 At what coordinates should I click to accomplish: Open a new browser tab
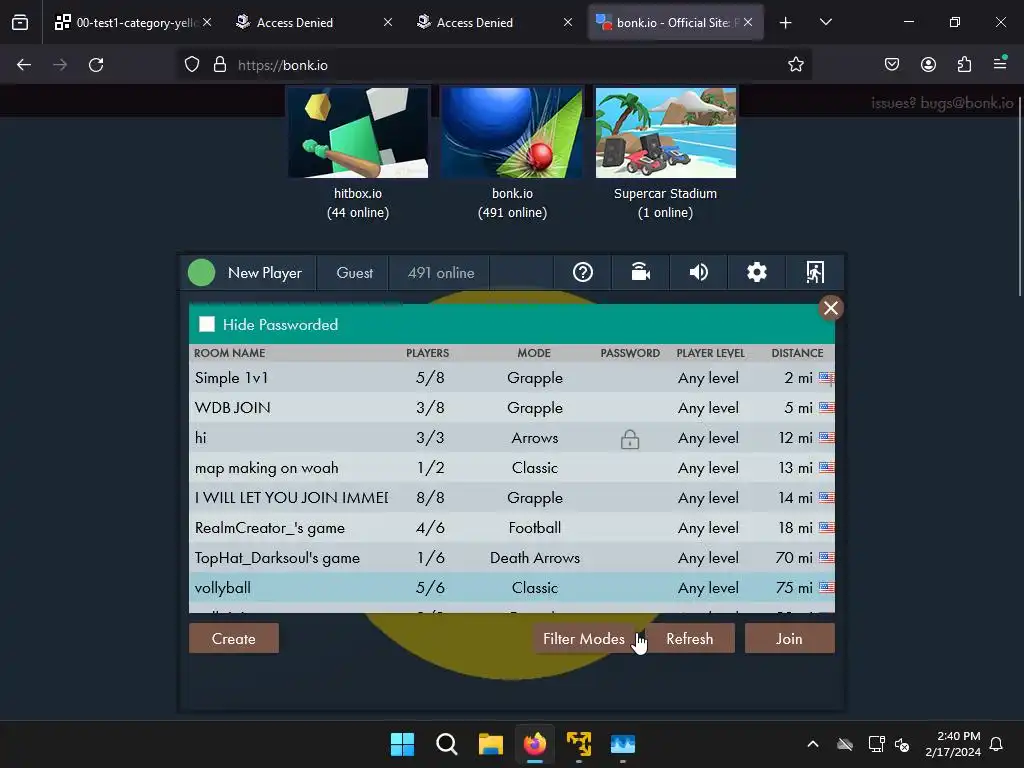click(x=786, y=22)
